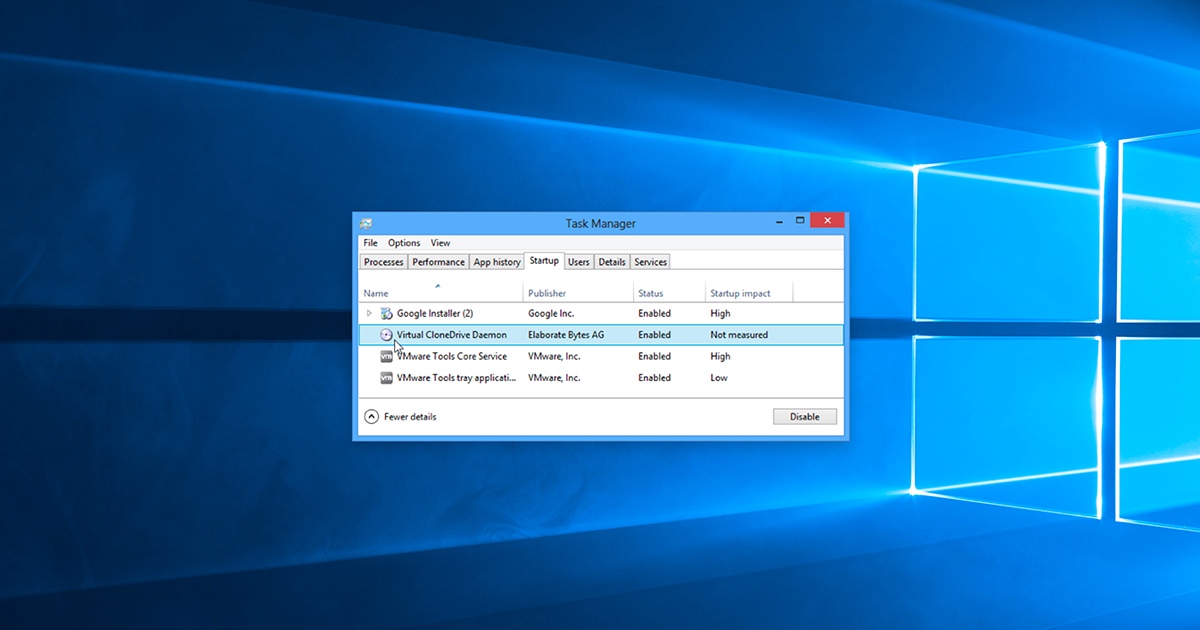
Task: Expand the Google Installer (2) group
Action: (369, 314)
